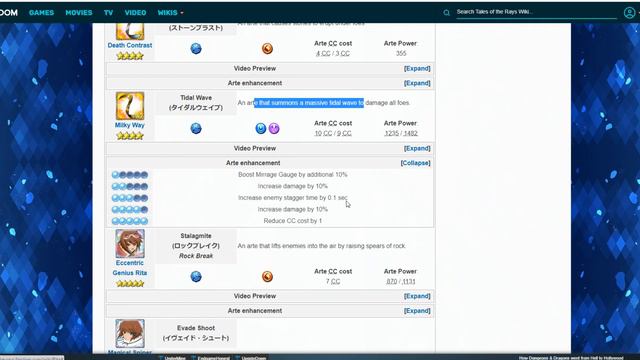Screen dimensions: 640x360
Task: Click the search magnifier icon
Action: click(447, 13)
